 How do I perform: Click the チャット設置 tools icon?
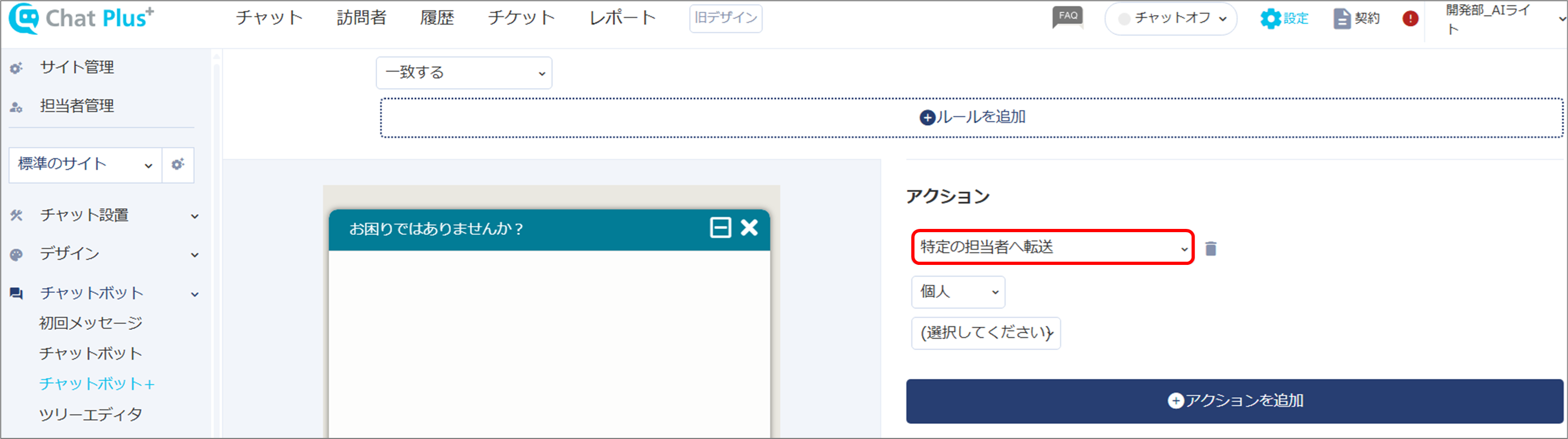coord(17,215)
